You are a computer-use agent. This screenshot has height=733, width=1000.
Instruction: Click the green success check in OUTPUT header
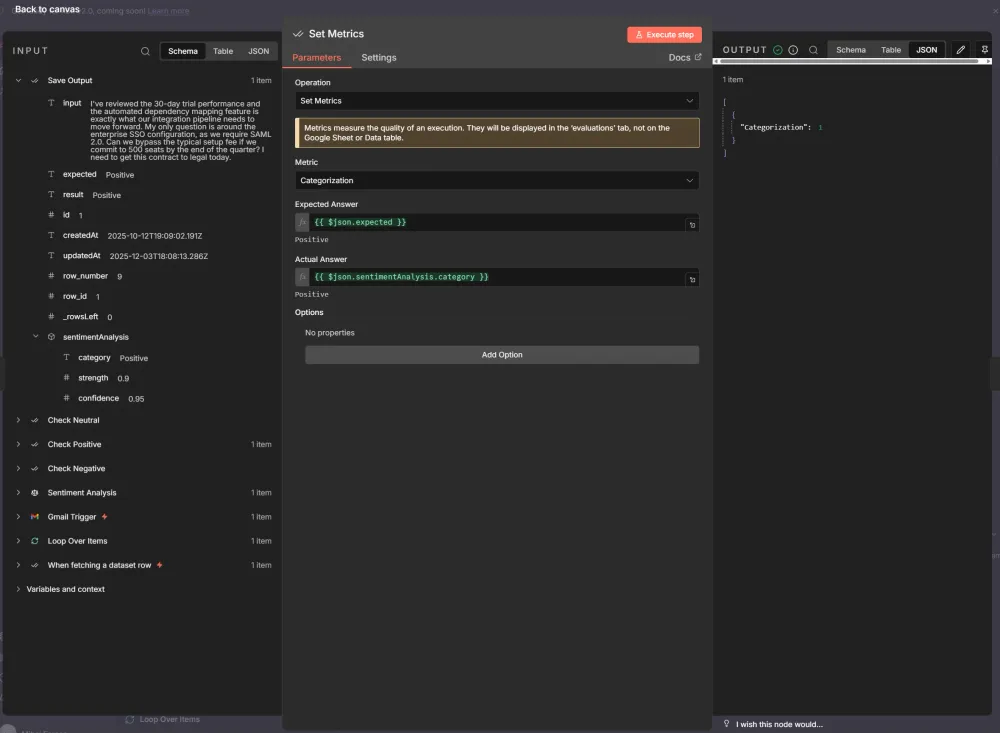point(778,49)
